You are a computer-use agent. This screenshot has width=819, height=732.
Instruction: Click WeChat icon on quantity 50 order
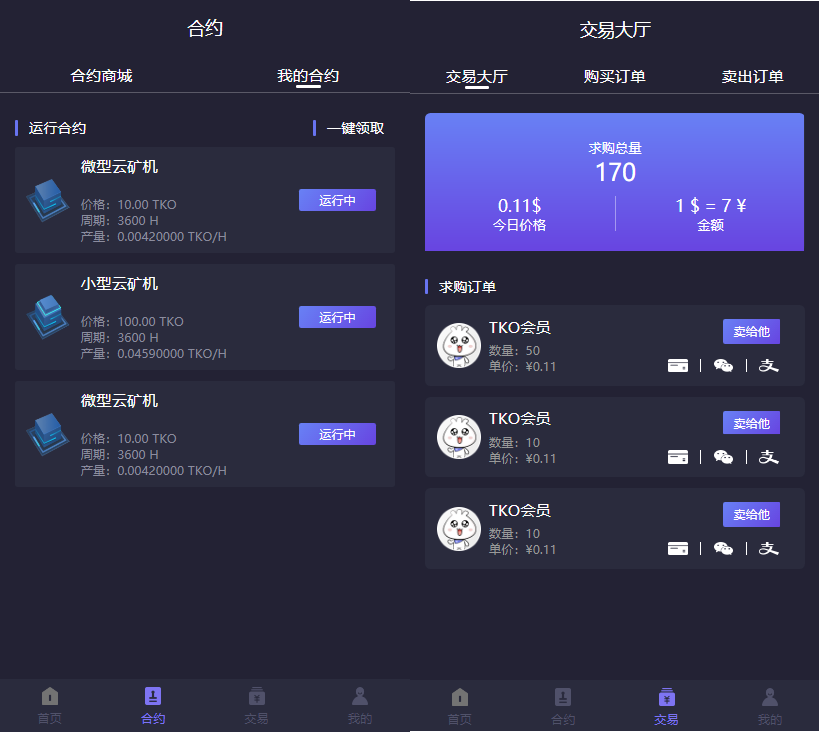723,365
